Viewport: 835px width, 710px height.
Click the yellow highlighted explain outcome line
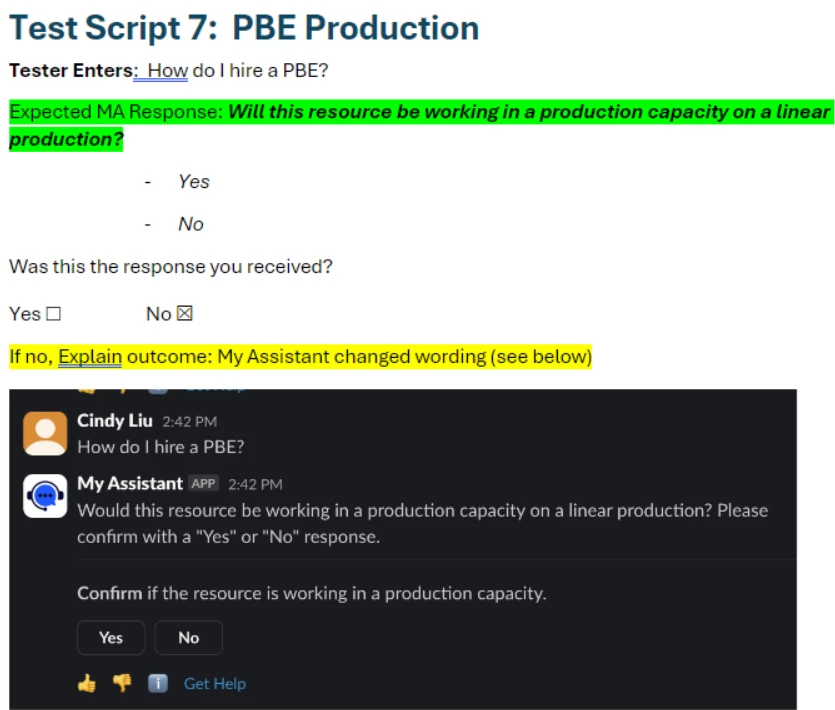click(x=300, y=356)
